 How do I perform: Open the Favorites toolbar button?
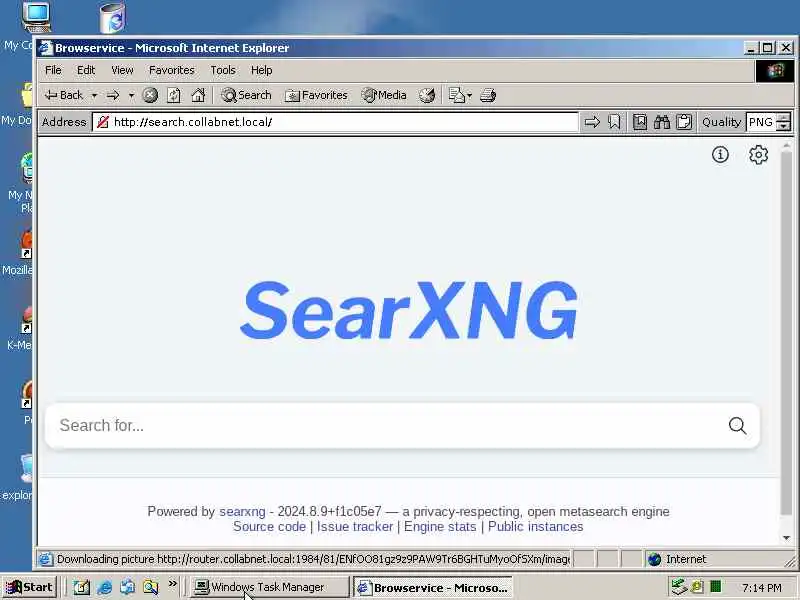click(316, 95)
